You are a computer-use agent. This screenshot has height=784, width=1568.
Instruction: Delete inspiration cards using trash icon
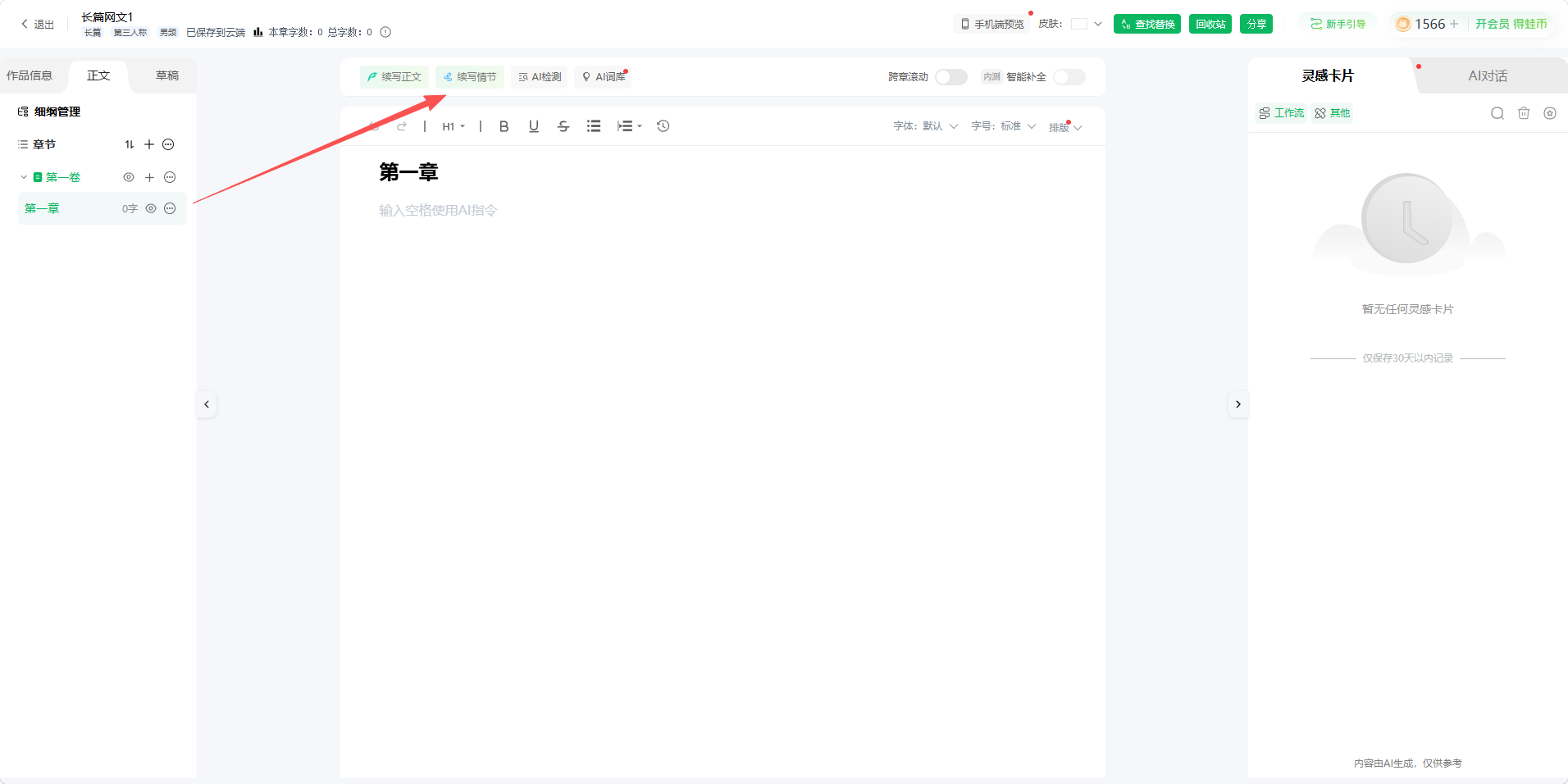click(x=1524, y=113)
